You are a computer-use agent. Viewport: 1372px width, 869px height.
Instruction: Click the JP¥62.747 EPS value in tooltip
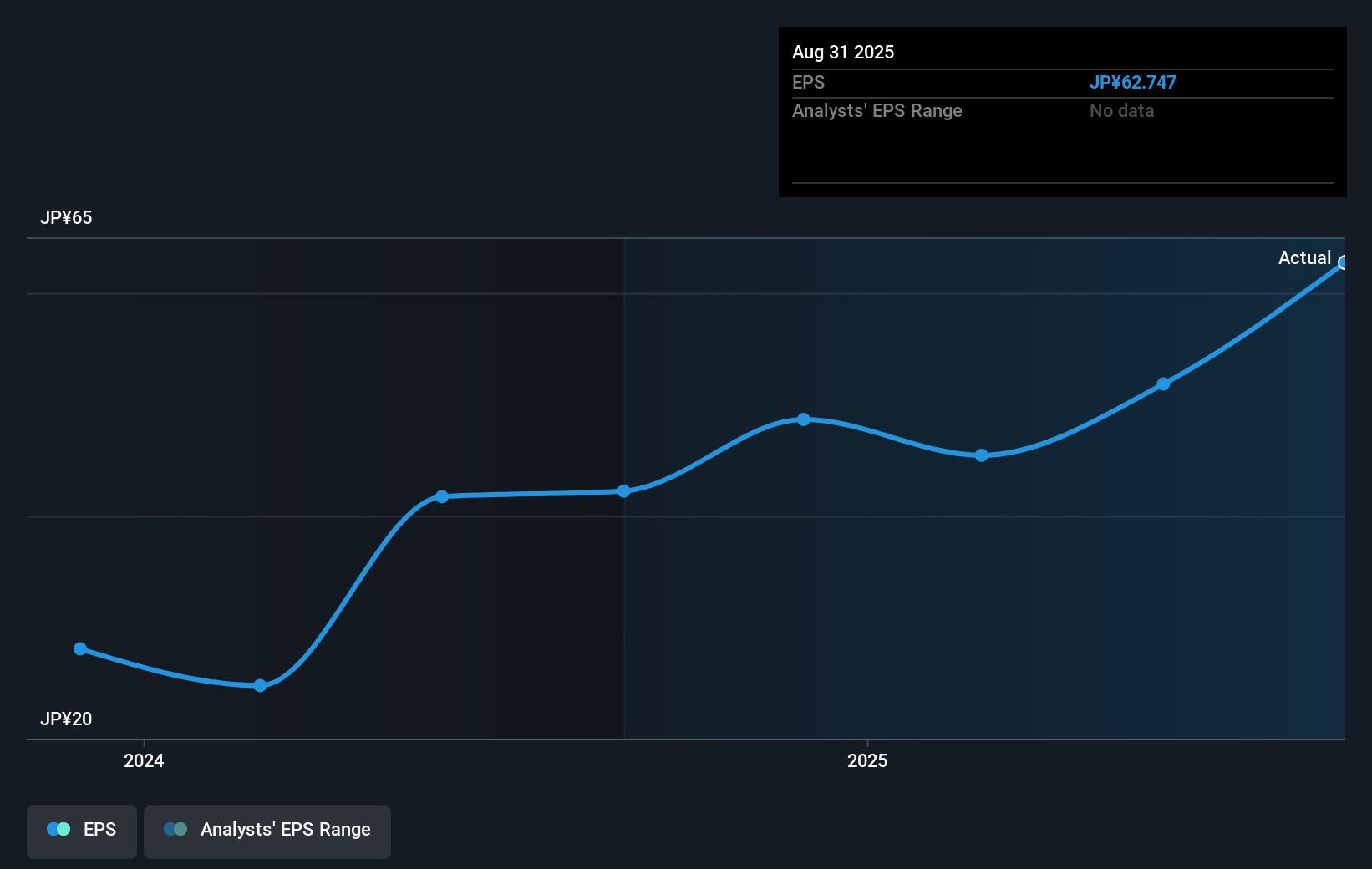[x=1133, y=82]
